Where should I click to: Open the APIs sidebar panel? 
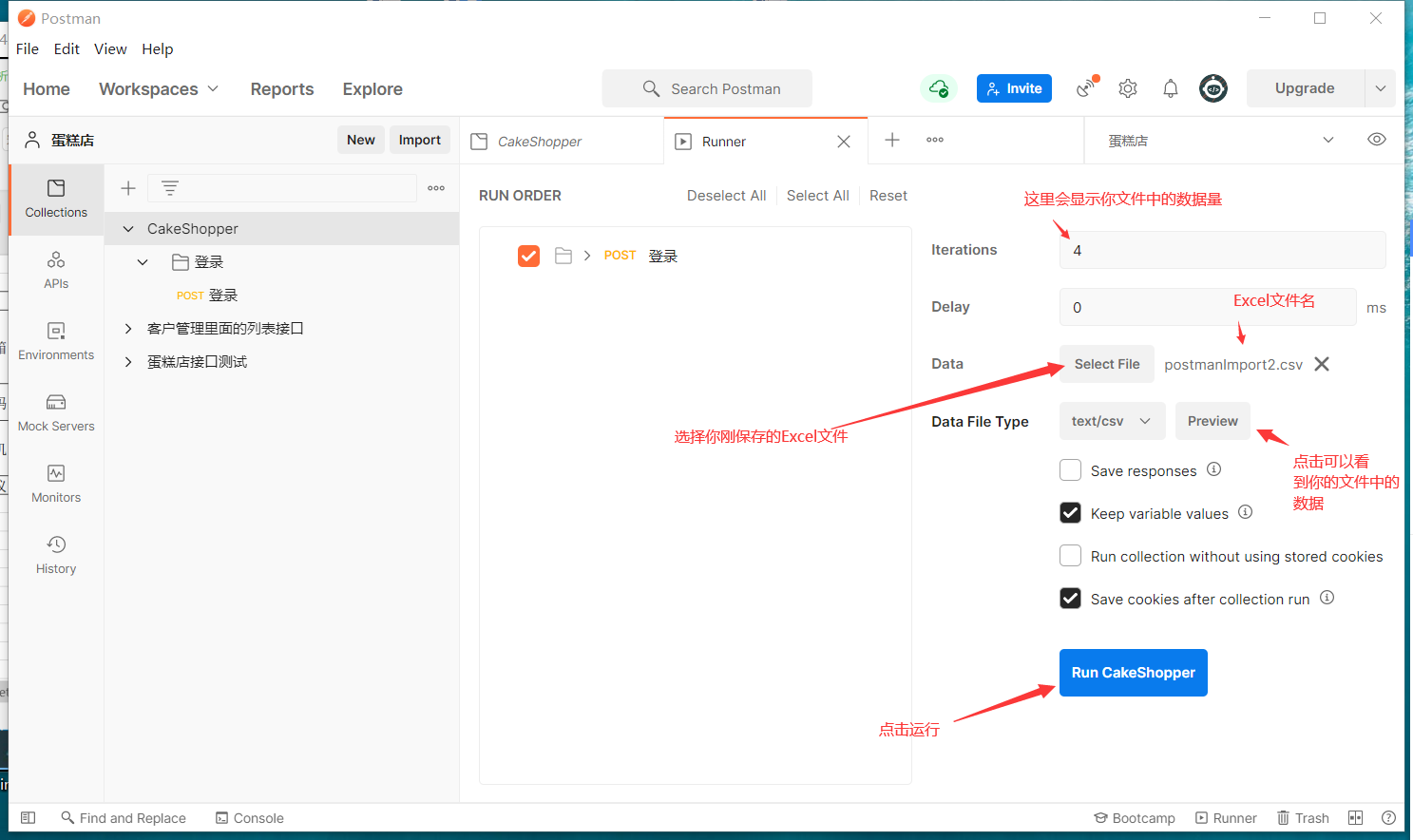tap(56, 271)
